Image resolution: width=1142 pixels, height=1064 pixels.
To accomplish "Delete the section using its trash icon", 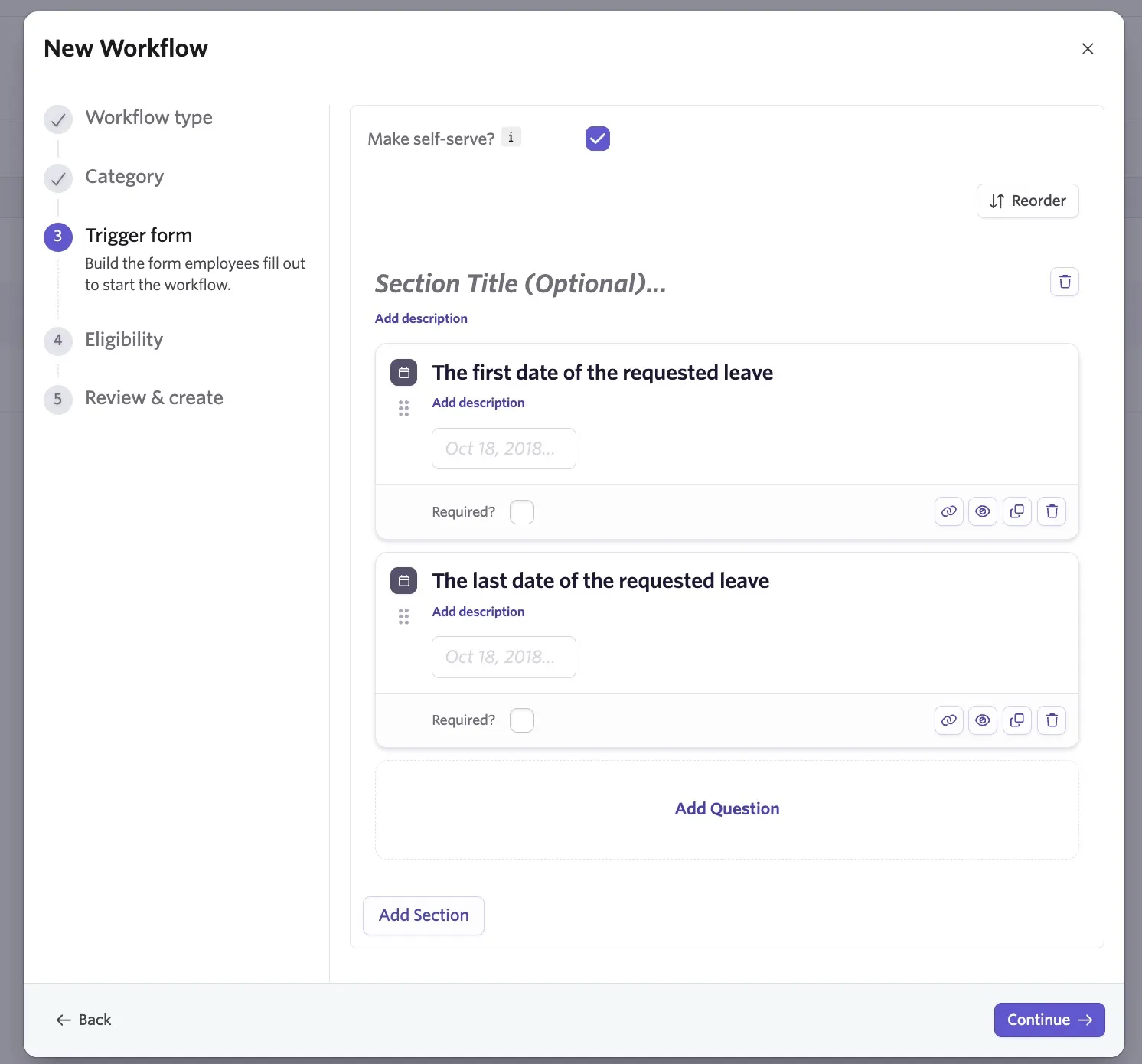I will click(x=1064, y=282).
